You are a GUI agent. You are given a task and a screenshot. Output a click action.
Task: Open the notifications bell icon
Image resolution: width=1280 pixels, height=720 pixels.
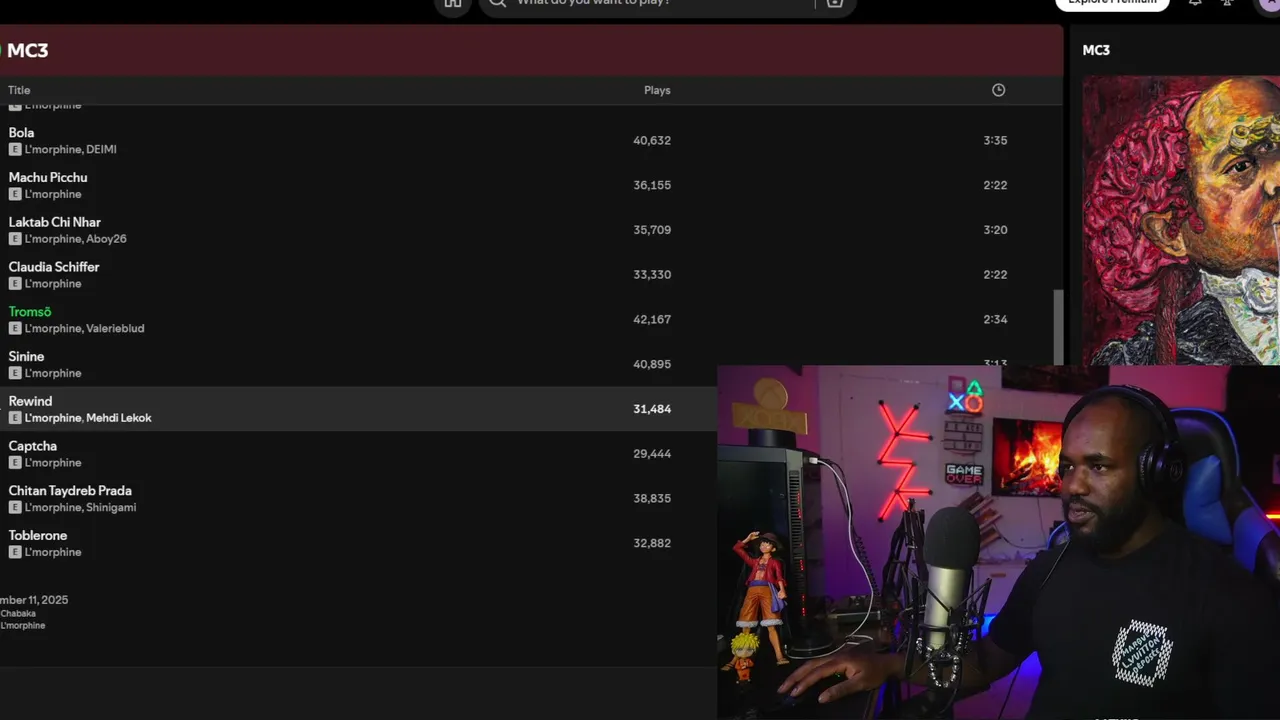click(x=1195, y=3)
